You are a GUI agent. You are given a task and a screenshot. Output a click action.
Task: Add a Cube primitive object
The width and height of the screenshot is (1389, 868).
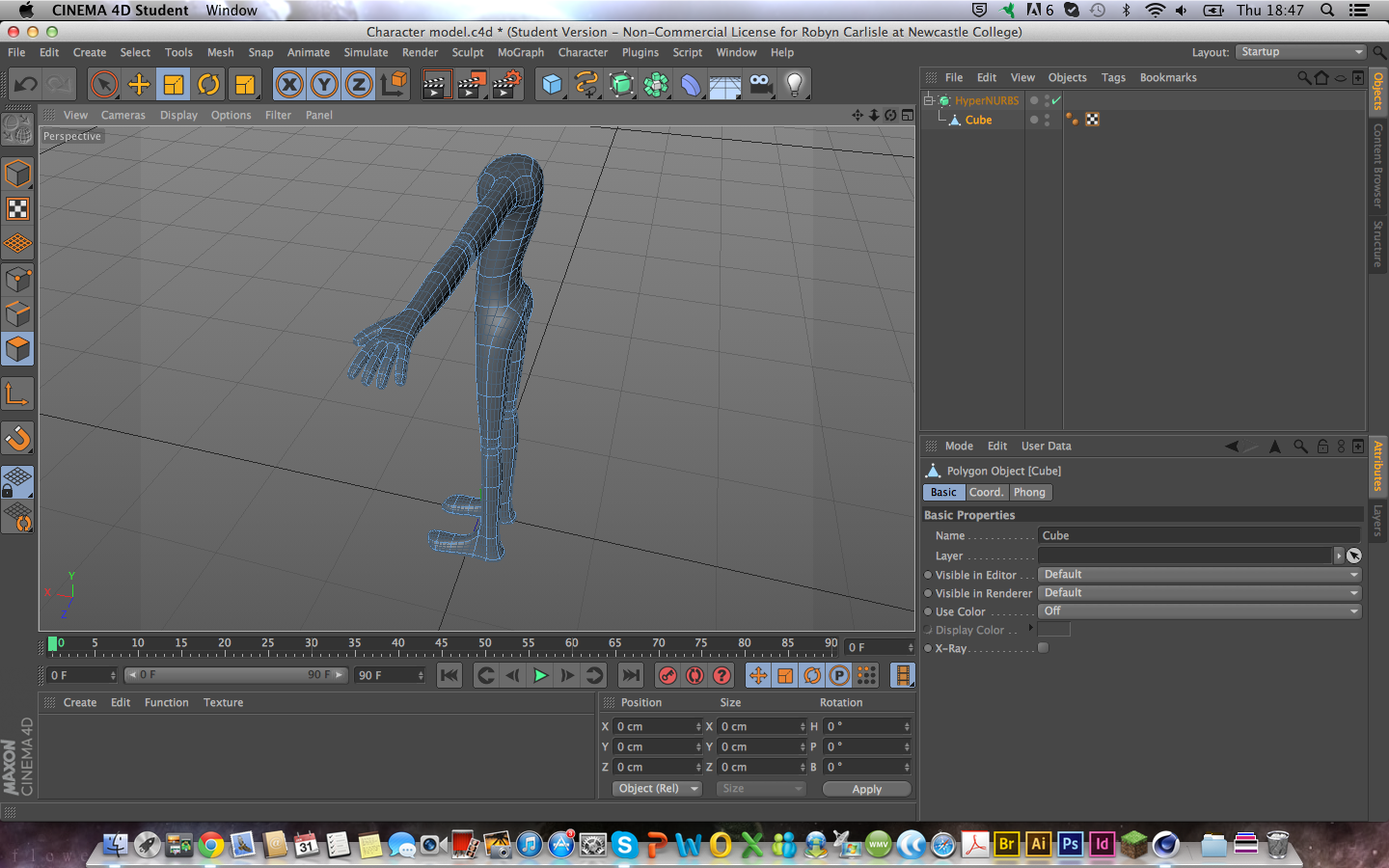(552, 85)
